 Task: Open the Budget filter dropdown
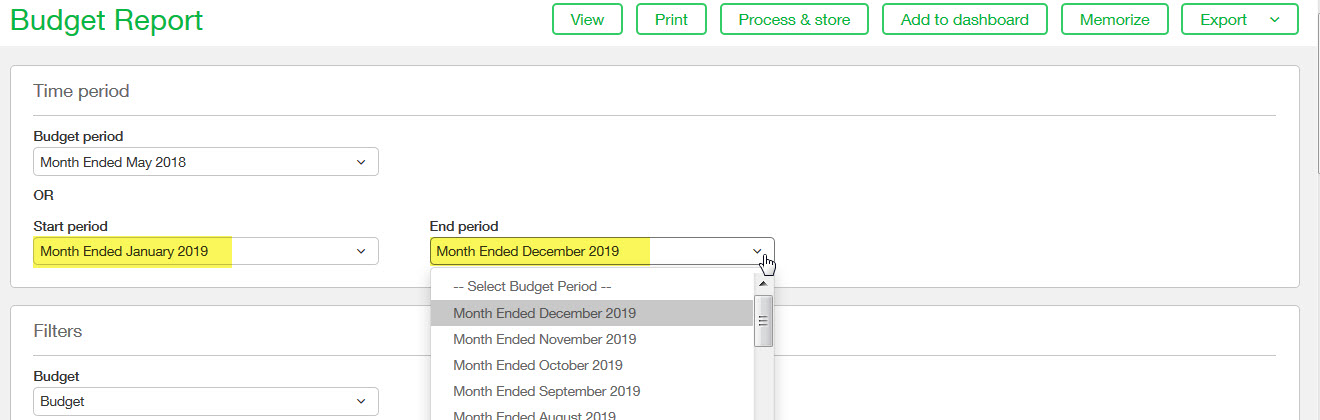[205, 402]
